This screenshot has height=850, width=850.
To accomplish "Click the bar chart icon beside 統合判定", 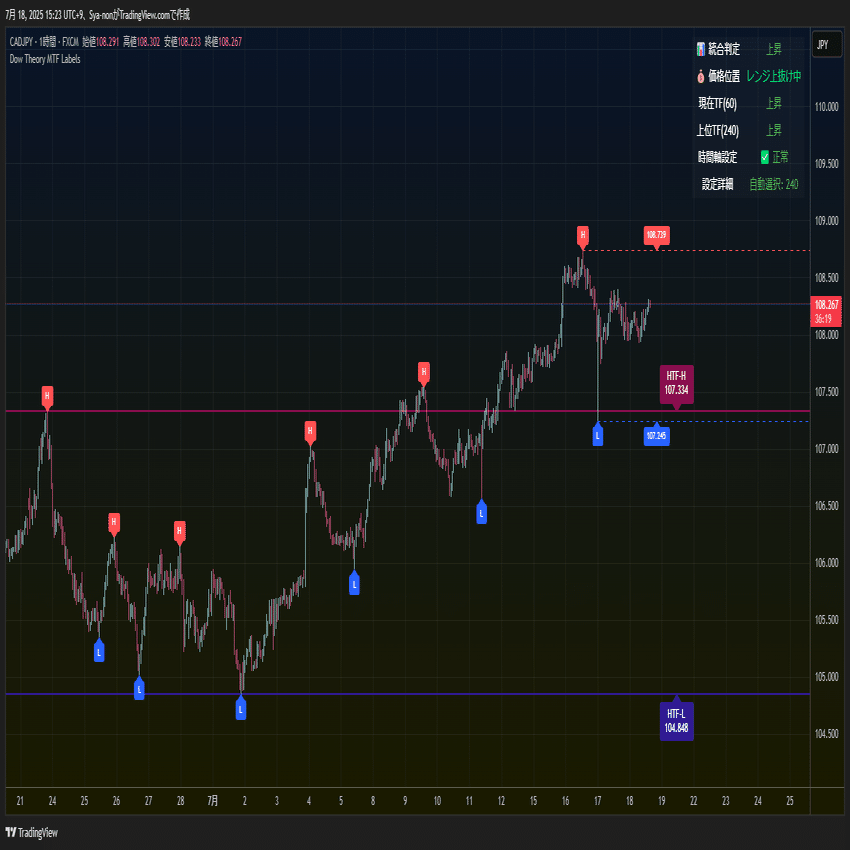I will click(701, 49).
